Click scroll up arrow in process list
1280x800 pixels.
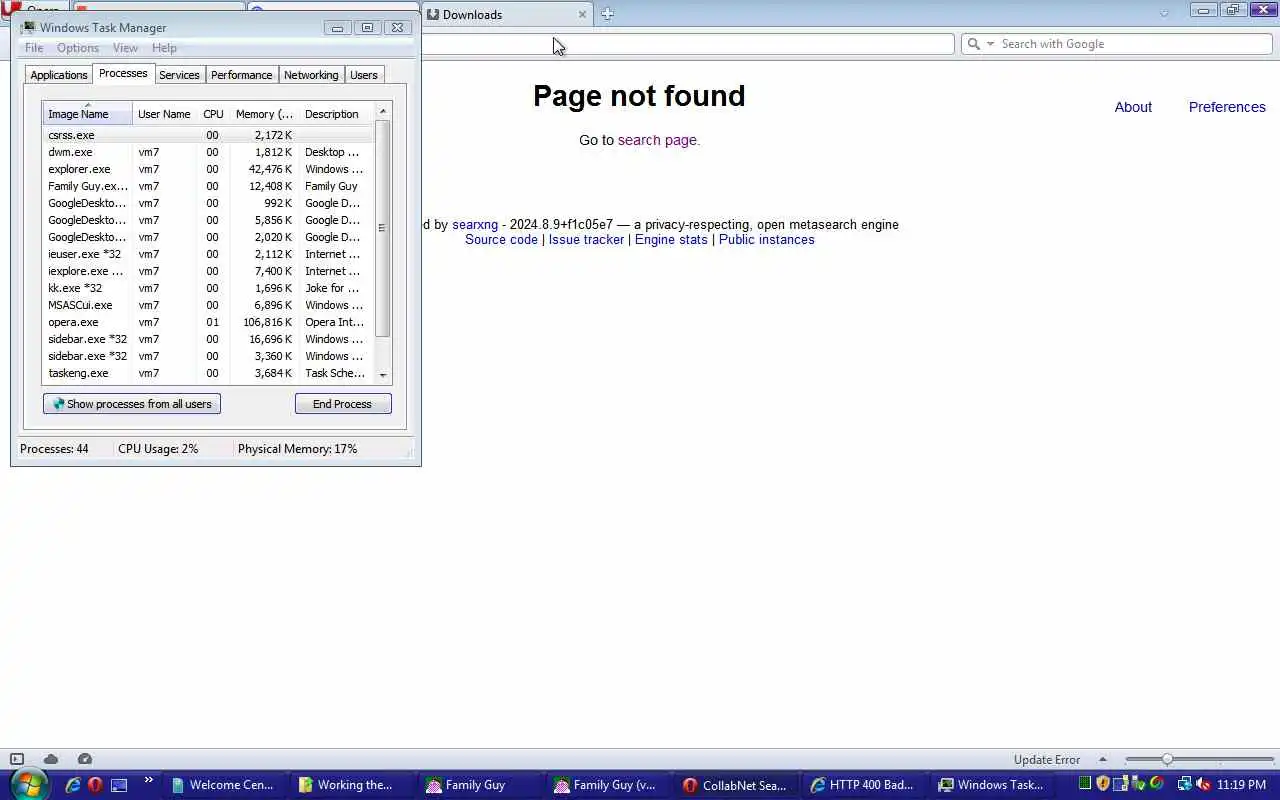point(383,111)
